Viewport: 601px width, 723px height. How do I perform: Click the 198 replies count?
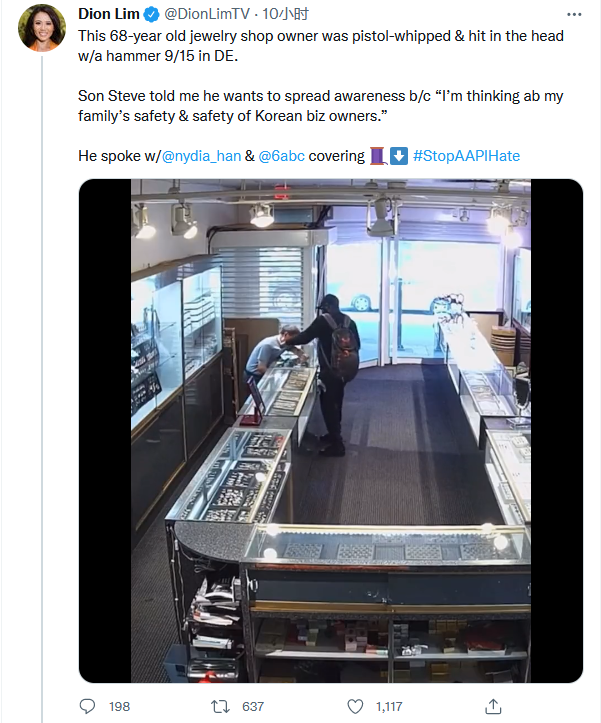[119, 706]
